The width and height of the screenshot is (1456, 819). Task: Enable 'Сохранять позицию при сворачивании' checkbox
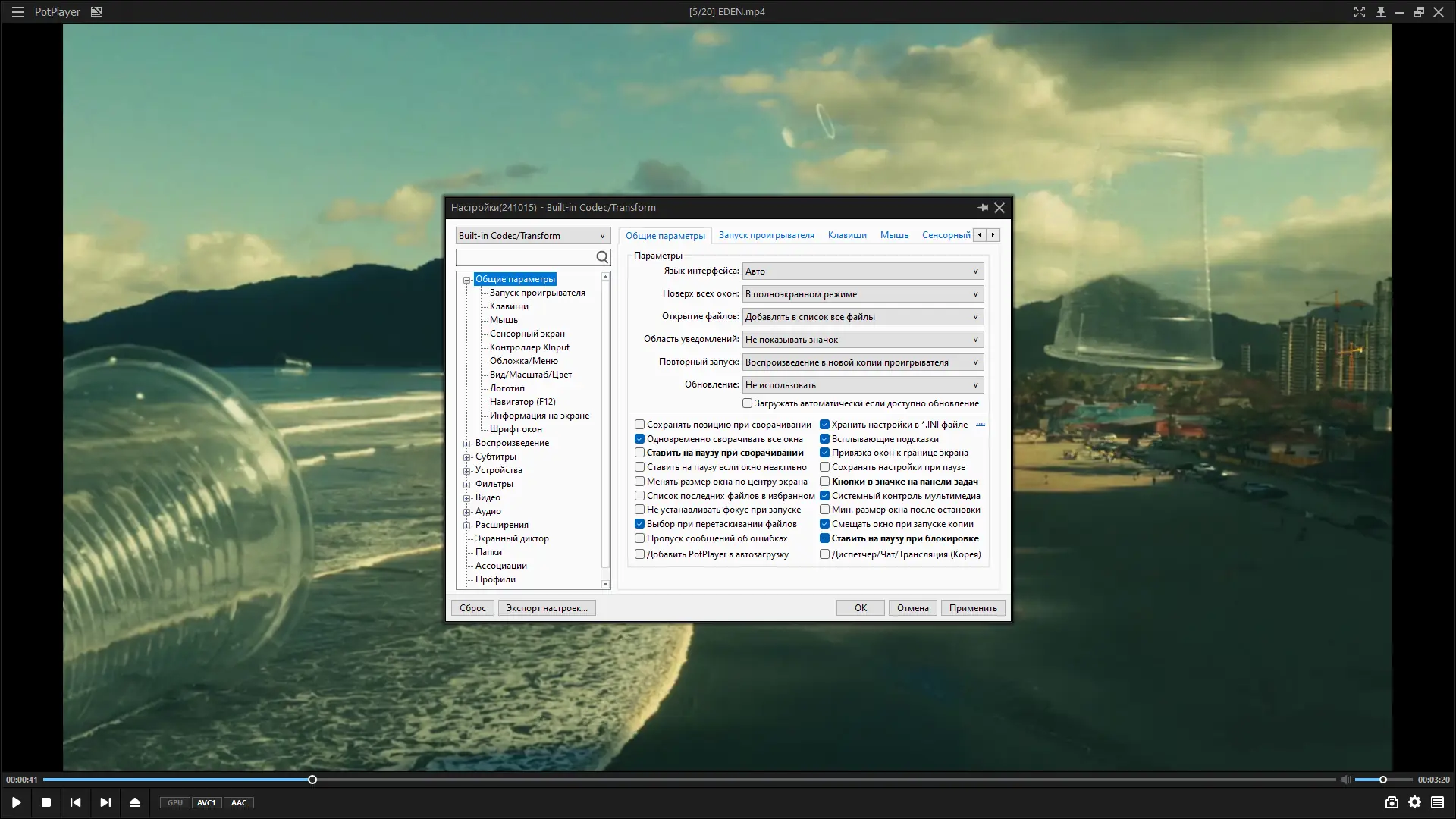coord(639,425)
